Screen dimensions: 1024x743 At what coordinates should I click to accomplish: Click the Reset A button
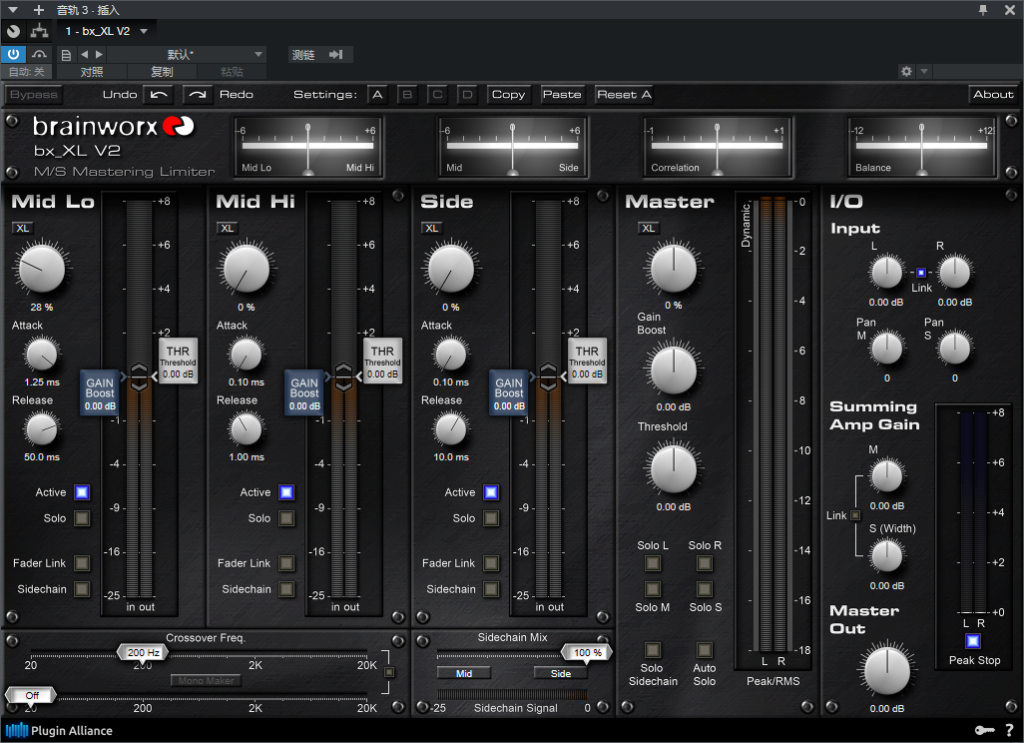[624, 95]
